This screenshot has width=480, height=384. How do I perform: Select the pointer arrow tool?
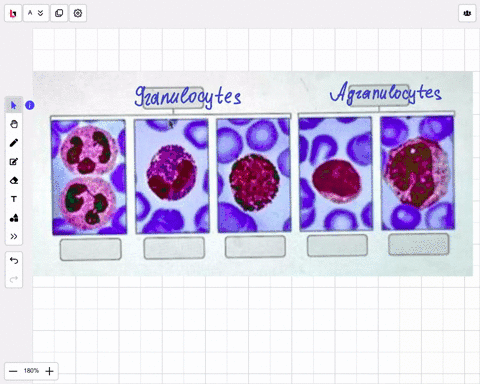tap(14, 105)
